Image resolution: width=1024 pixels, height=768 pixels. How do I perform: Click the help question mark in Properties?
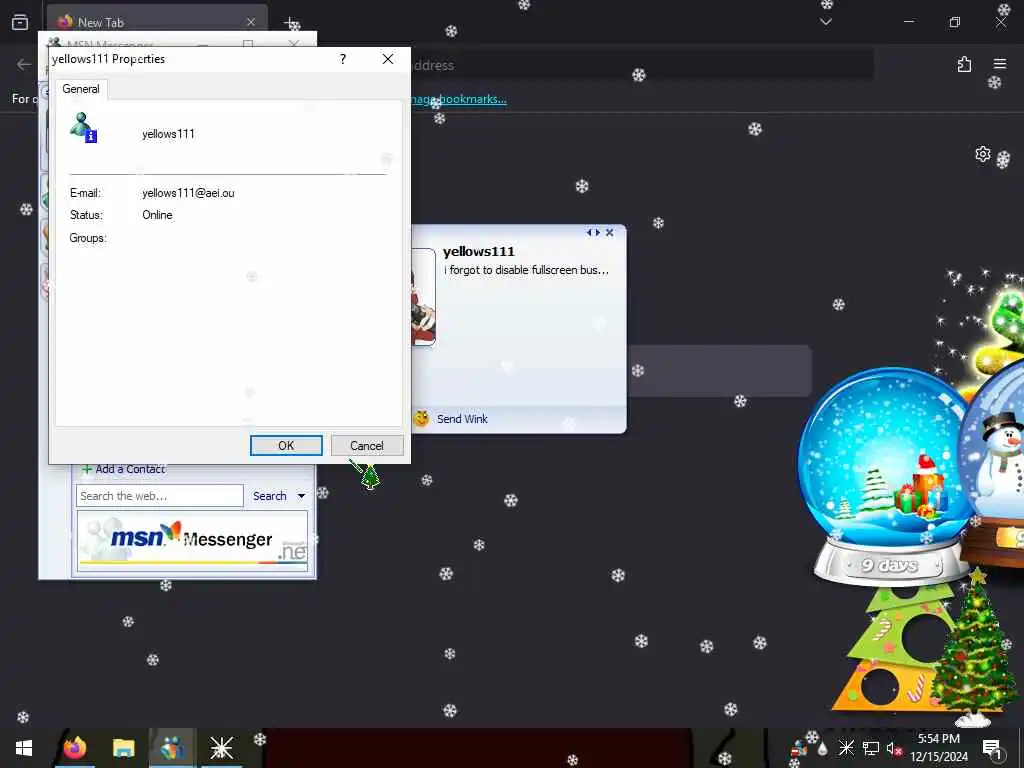tap(343, 59)
